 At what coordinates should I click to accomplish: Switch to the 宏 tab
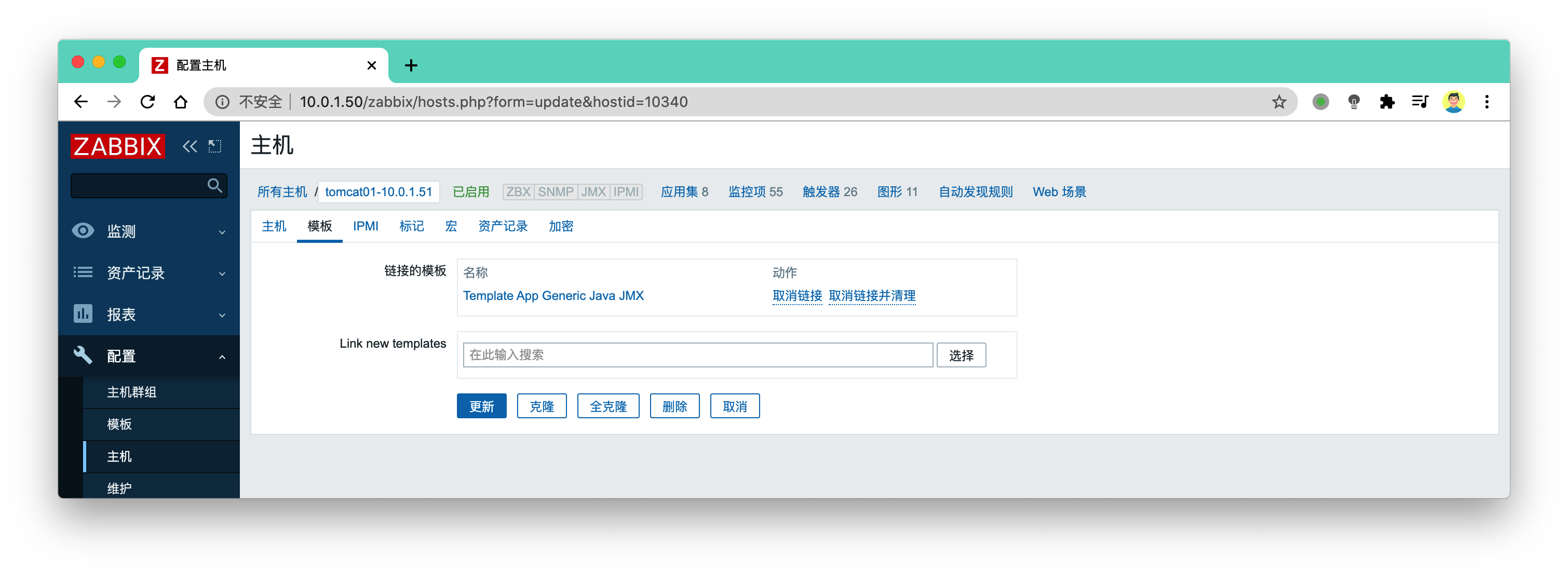click(451, 226)
